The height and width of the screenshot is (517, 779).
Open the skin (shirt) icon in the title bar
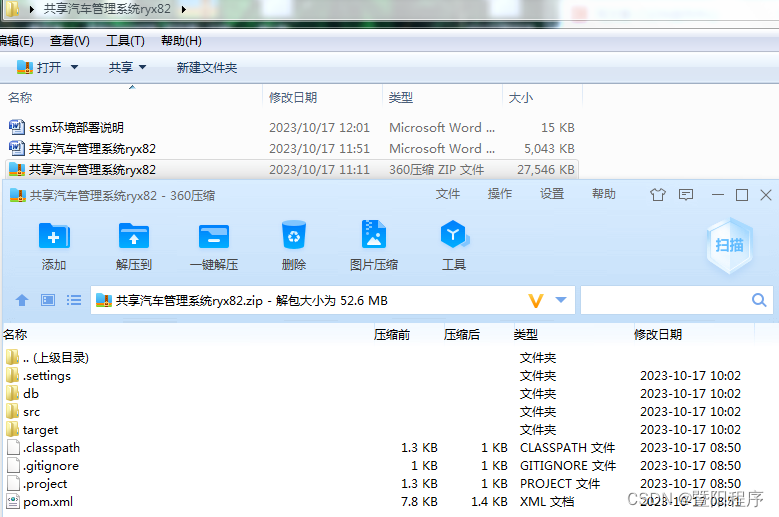point(658,195)
